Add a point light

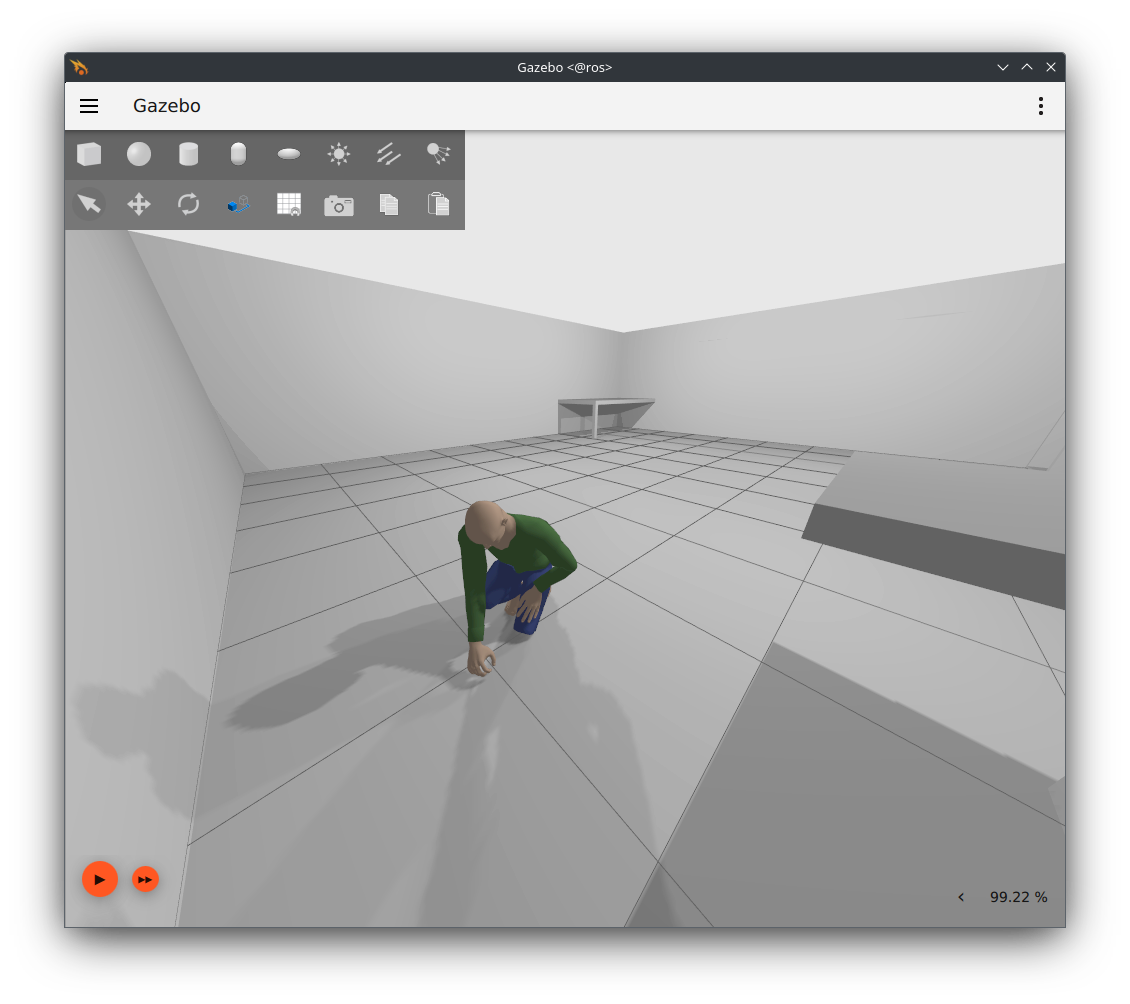[339, 154]
